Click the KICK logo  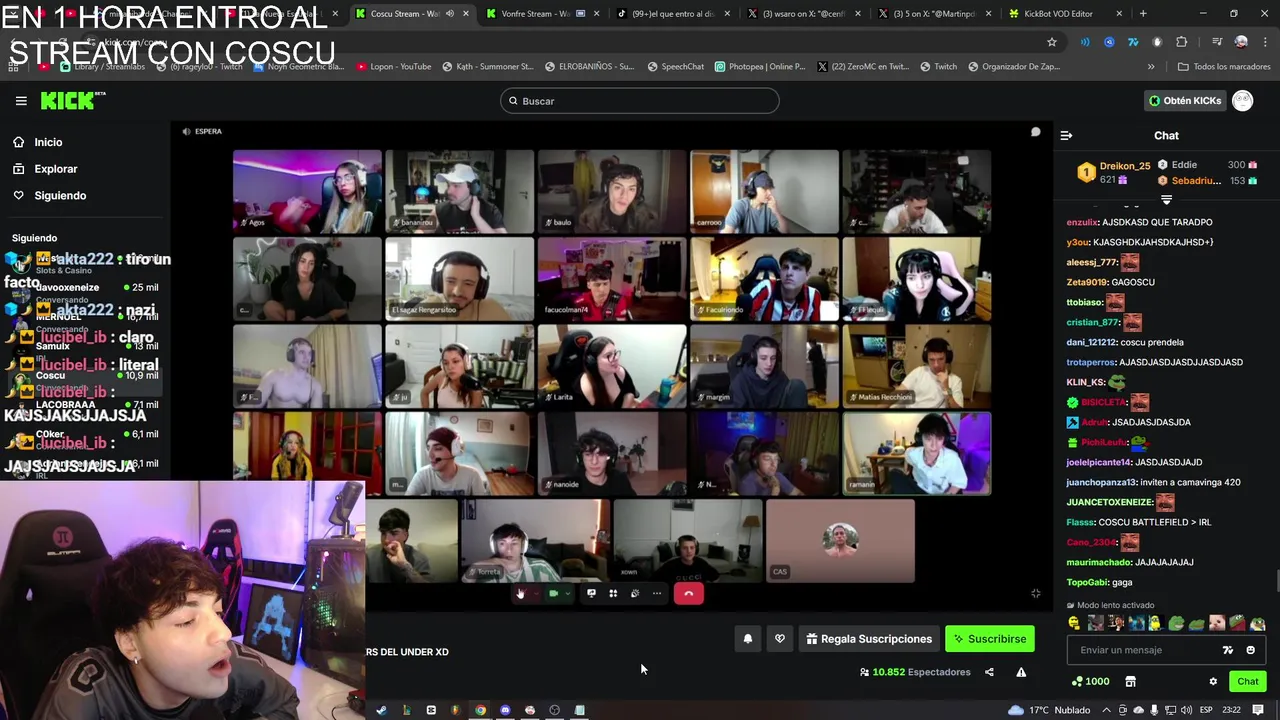[x=72, y=100]
